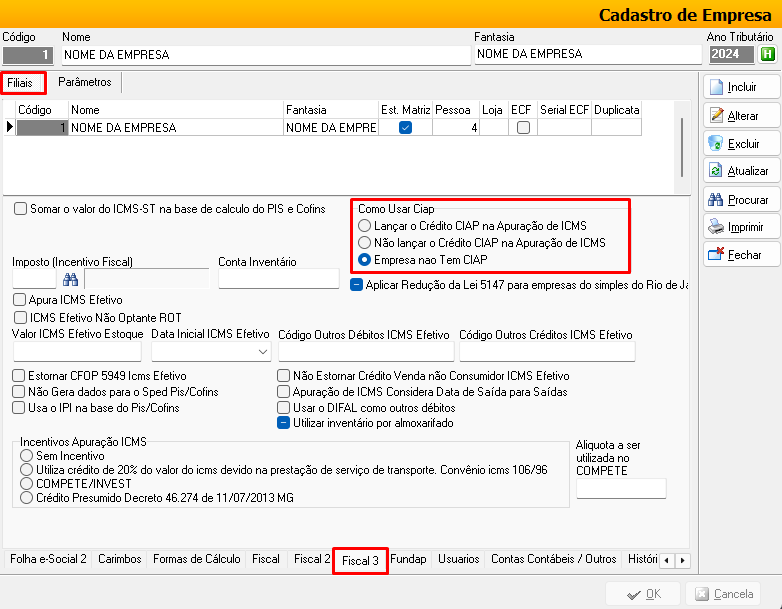Select crédito de 20% transporte incentive option
The image size is (782, 609).
click(26, 470)
